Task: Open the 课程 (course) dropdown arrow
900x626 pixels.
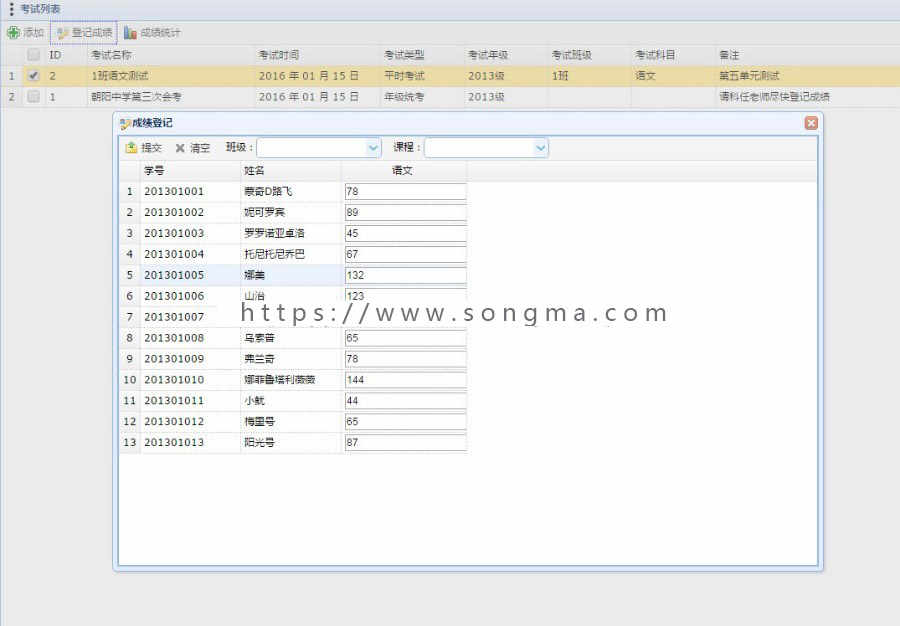Action: point(540,147)
